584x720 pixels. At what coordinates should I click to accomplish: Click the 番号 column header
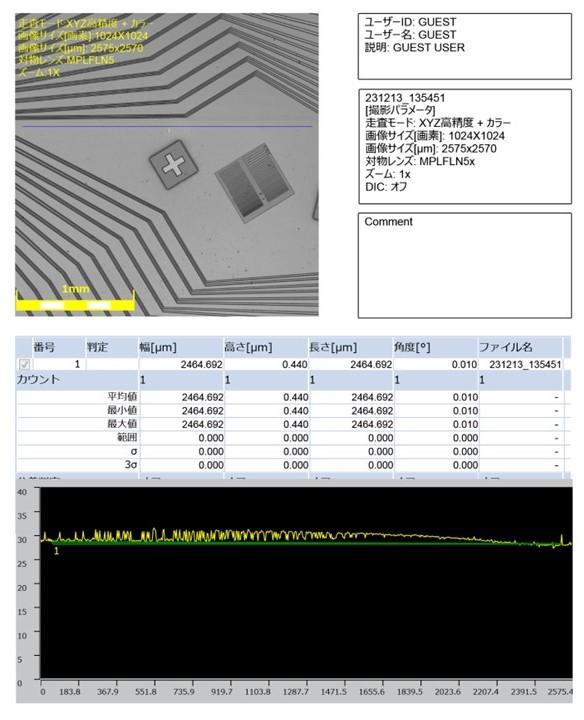coord(45,347)
